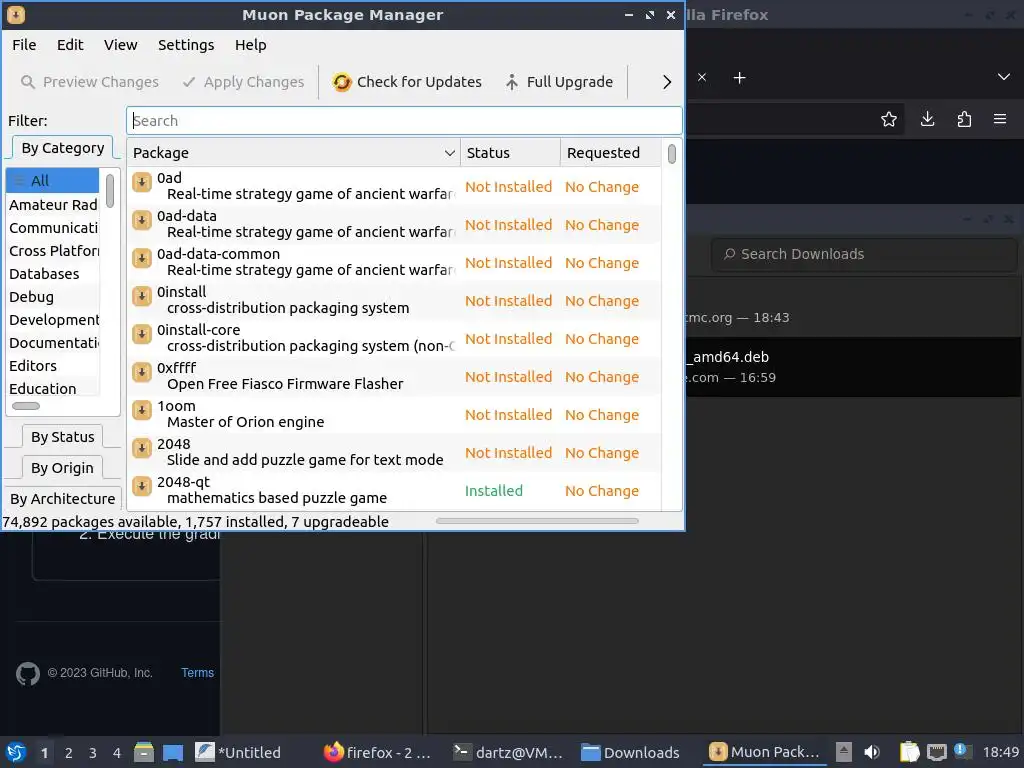The height and width of the screenshot is (768, 1024).
Task: Click the clipboard tray icon
Action: tap(909, 752)
